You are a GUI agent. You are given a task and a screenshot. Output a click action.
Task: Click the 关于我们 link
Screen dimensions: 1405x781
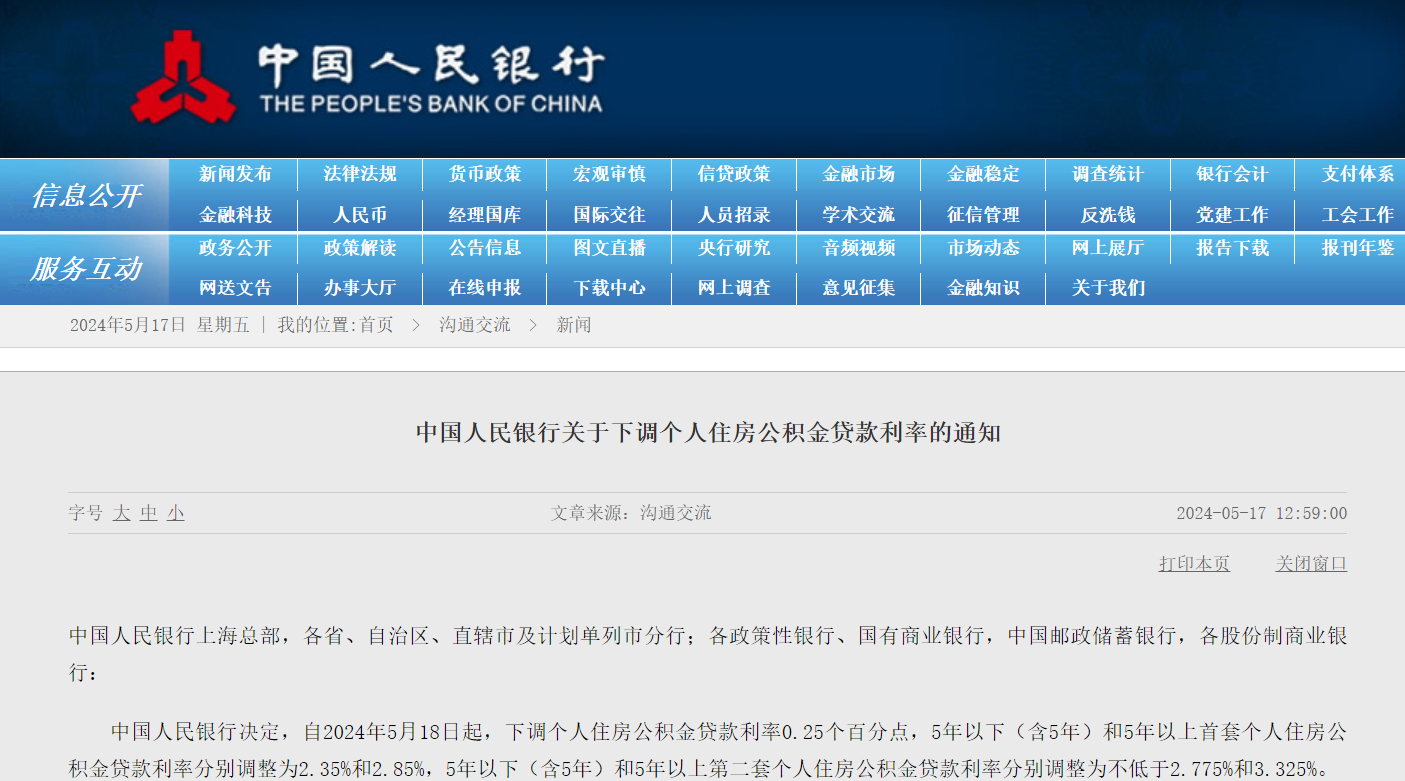(x=1108, y=288)
